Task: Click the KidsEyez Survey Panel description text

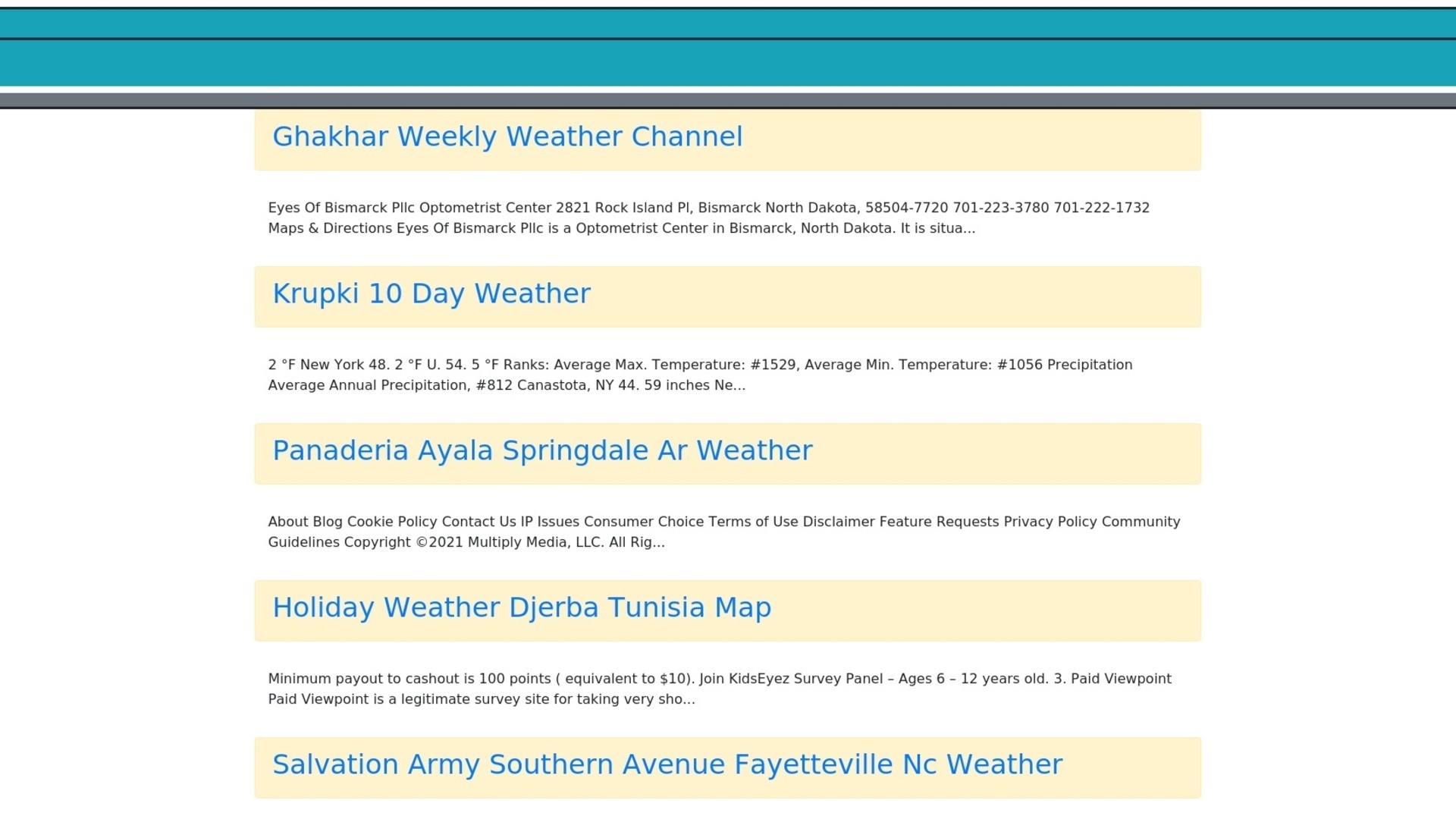Action: 720,689
